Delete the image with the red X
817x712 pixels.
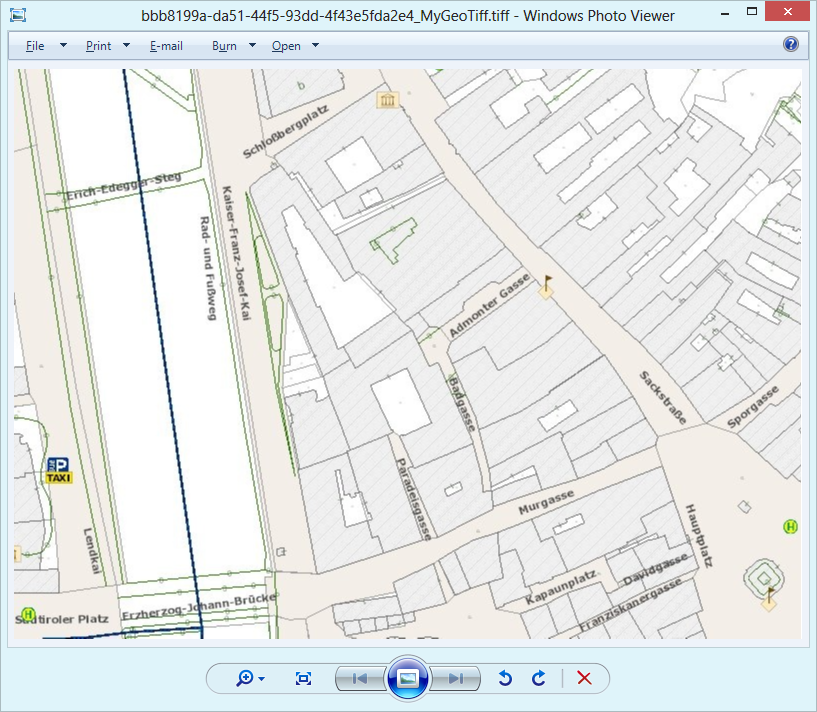[x=585, y=678]
